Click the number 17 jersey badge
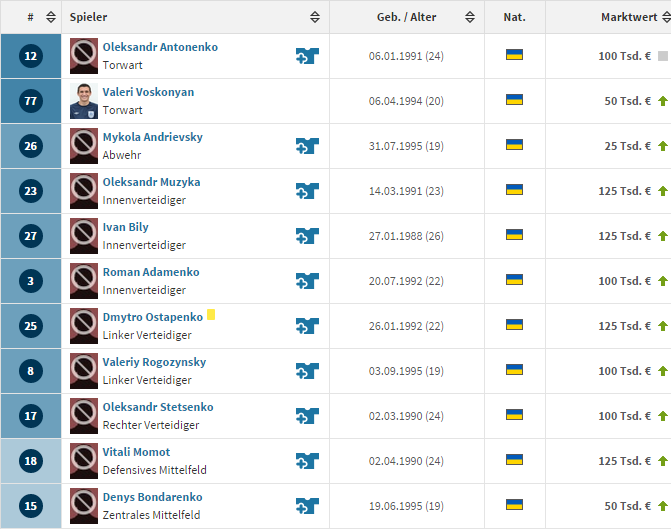The image size is (671, 529). (x=30, y=416)
